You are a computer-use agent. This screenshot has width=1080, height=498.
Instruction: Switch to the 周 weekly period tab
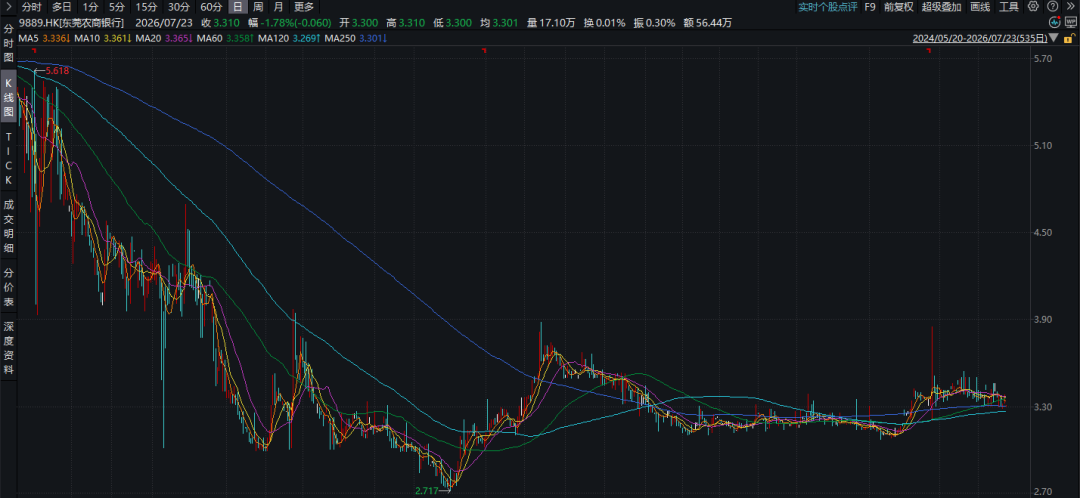[258, 7]
